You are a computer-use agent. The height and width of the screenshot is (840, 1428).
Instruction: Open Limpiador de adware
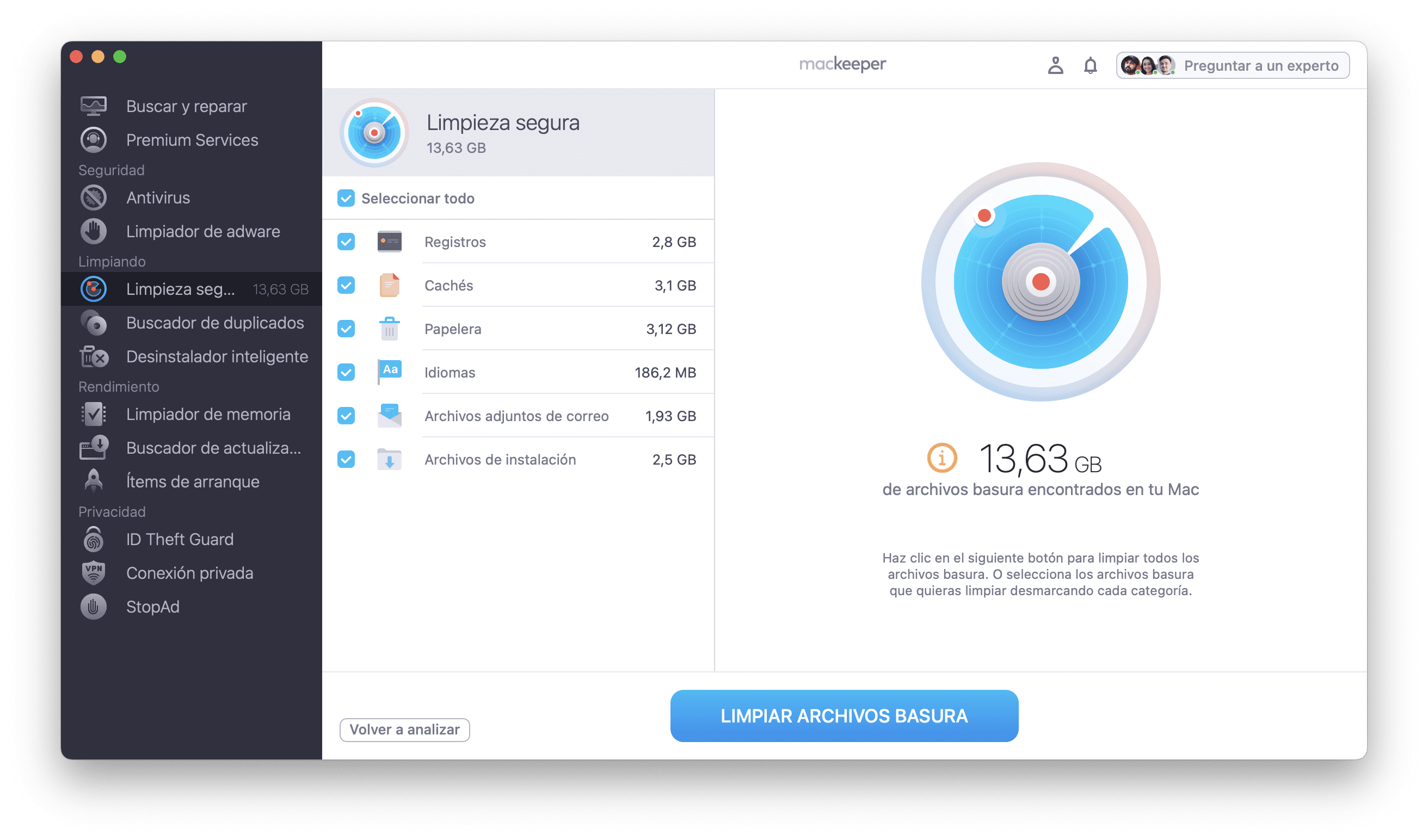pos(192,231)
